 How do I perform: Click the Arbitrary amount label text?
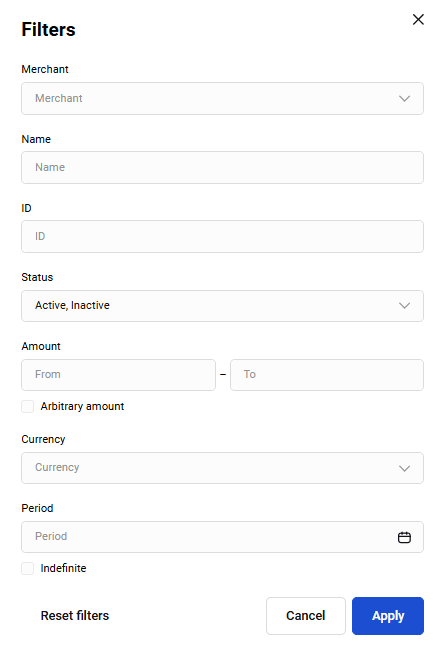pyautogui.click(x=82, y=406)
